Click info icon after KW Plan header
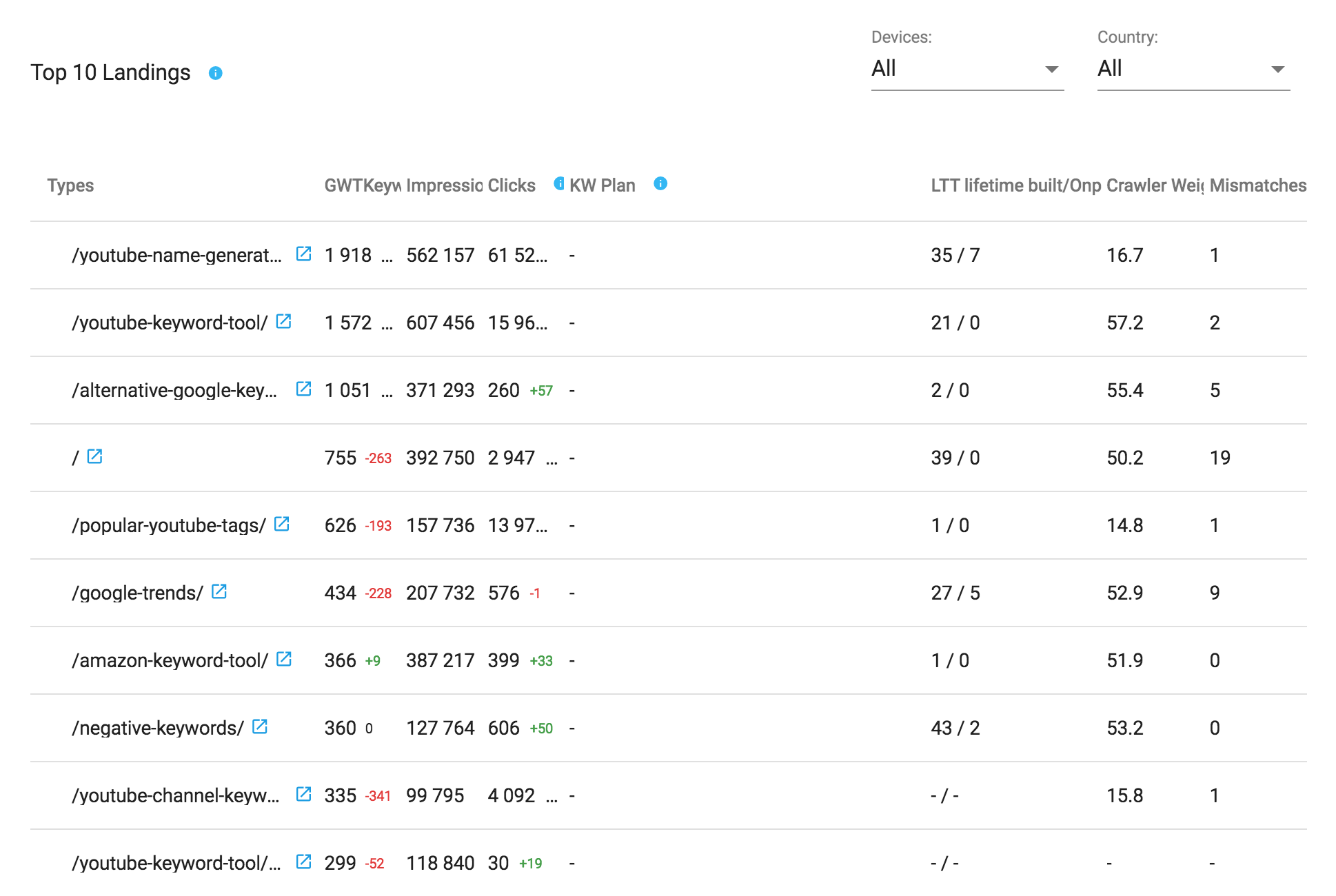1336x896 pixels. (660, 183)
